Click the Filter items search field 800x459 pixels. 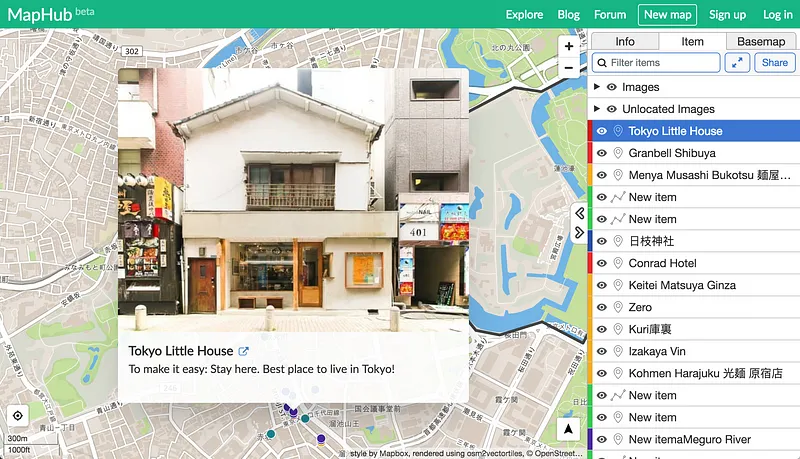[662, 62]
